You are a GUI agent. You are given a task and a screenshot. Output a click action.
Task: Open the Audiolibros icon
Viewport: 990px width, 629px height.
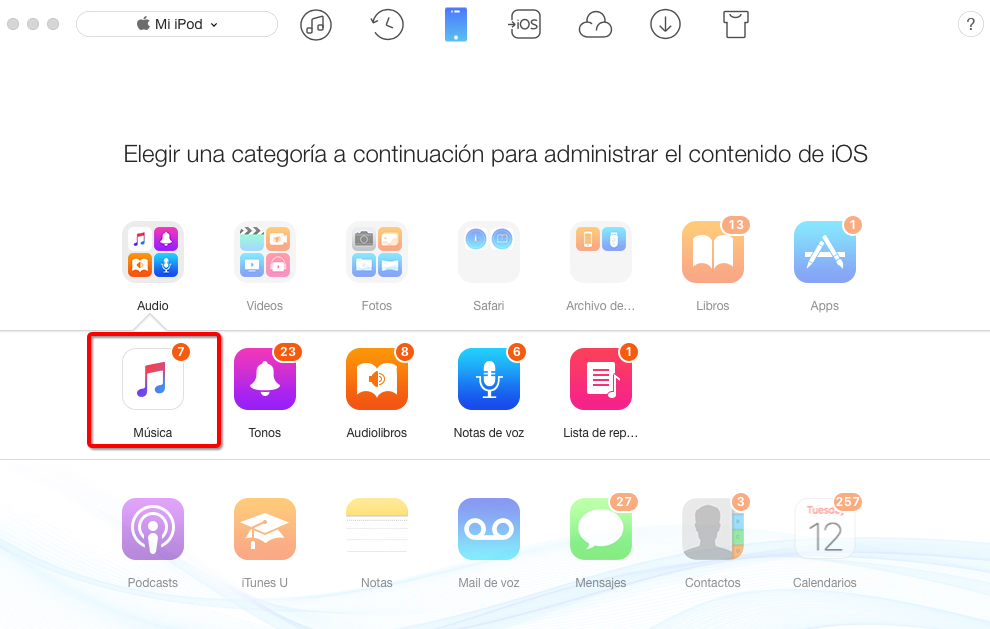pos(377,379)
